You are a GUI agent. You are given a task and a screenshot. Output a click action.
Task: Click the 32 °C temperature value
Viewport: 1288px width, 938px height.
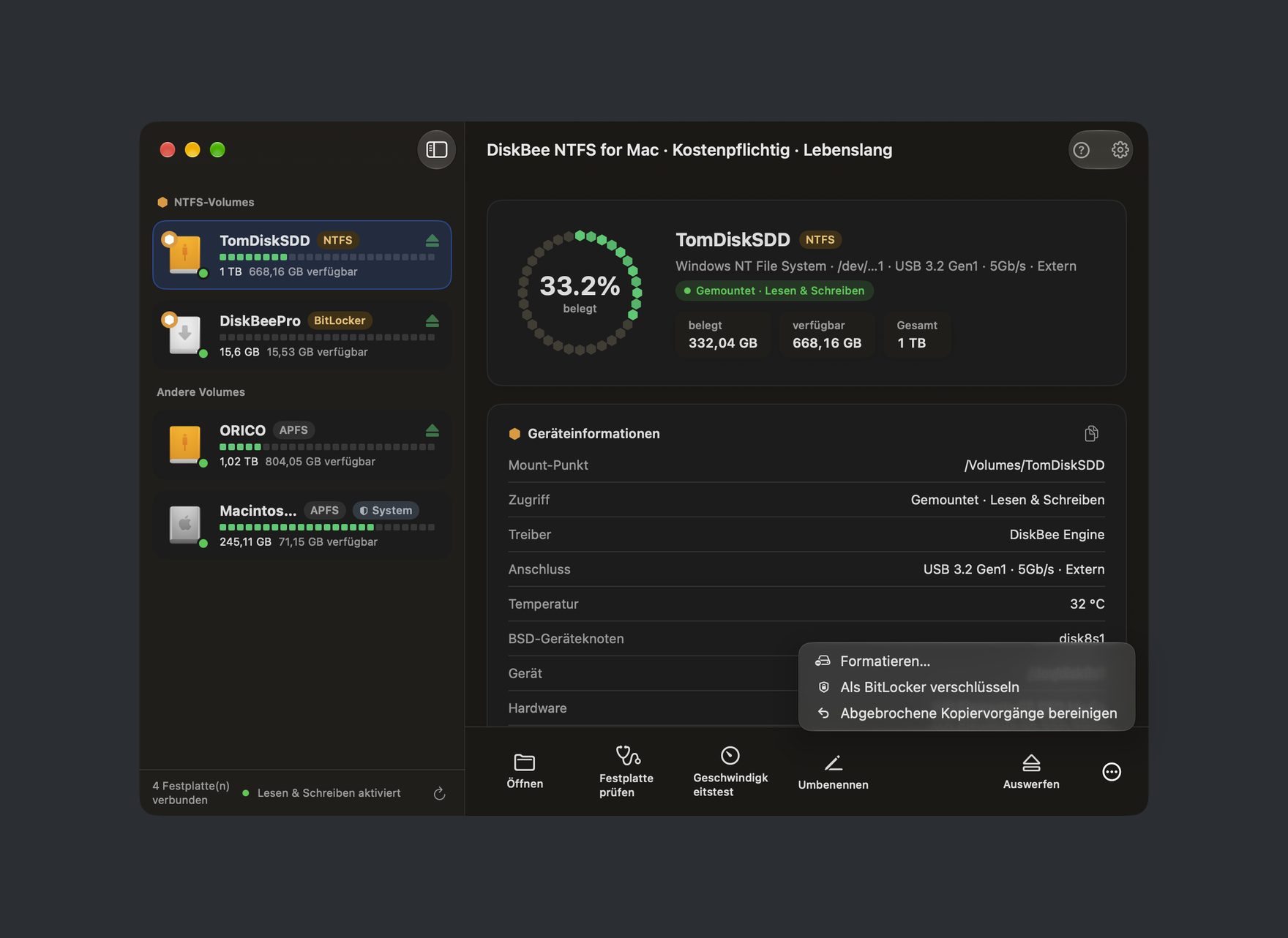tap(1087, 604)
